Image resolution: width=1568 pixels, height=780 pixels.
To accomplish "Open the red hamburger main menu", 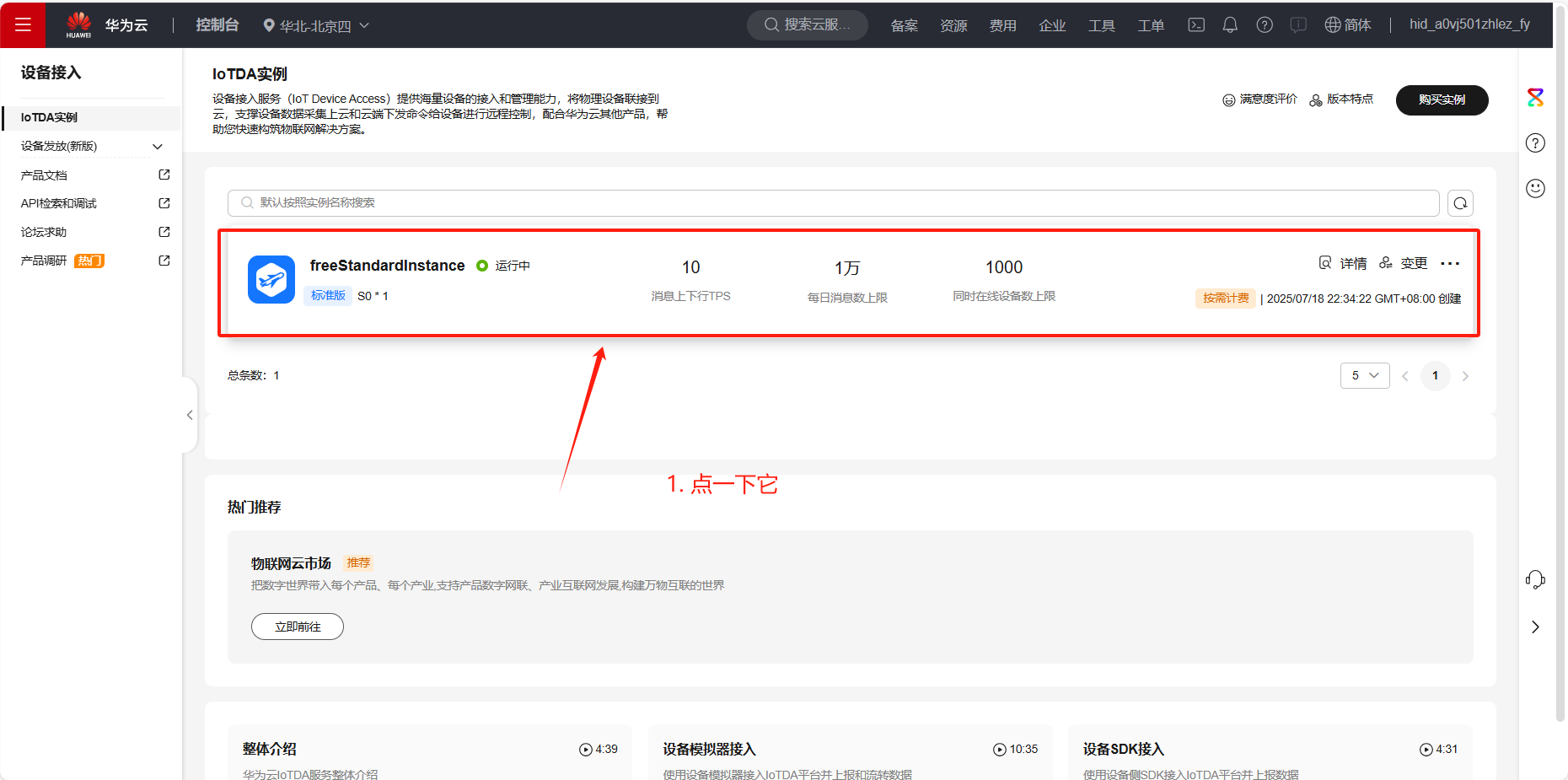I will pyautogui.click(x=23, y=24).
